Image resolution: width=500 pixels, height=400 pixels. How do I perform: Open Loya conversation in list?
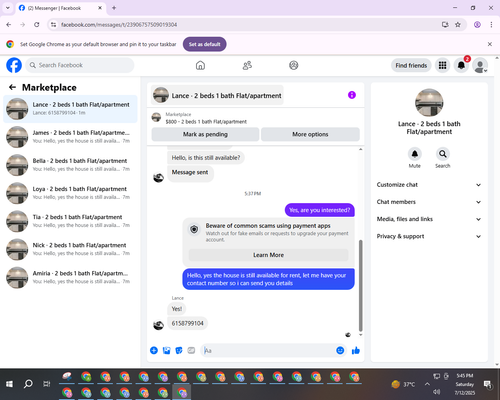[70, 193]
